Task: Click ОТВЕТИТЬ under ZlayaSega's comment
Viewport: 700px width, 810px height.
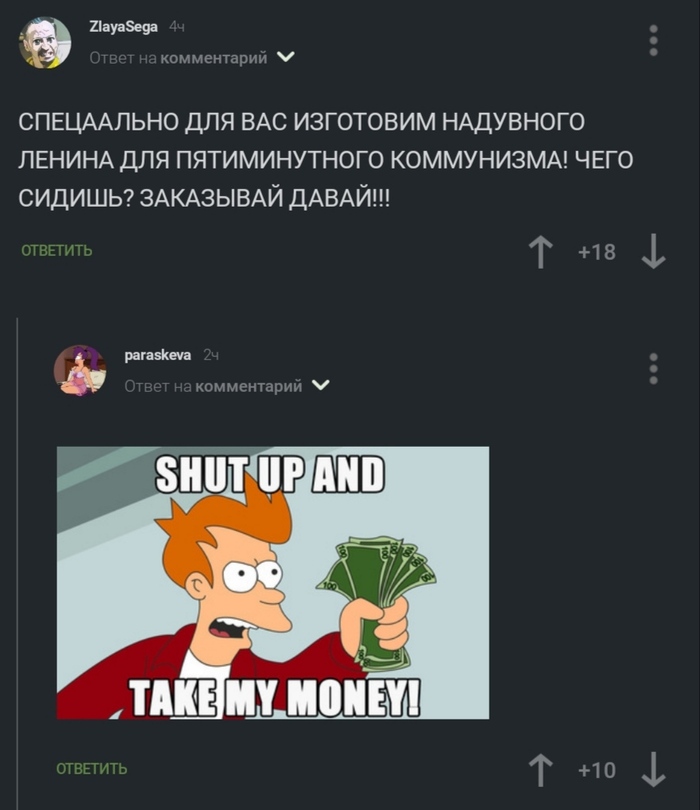Action: coord(57,251)
